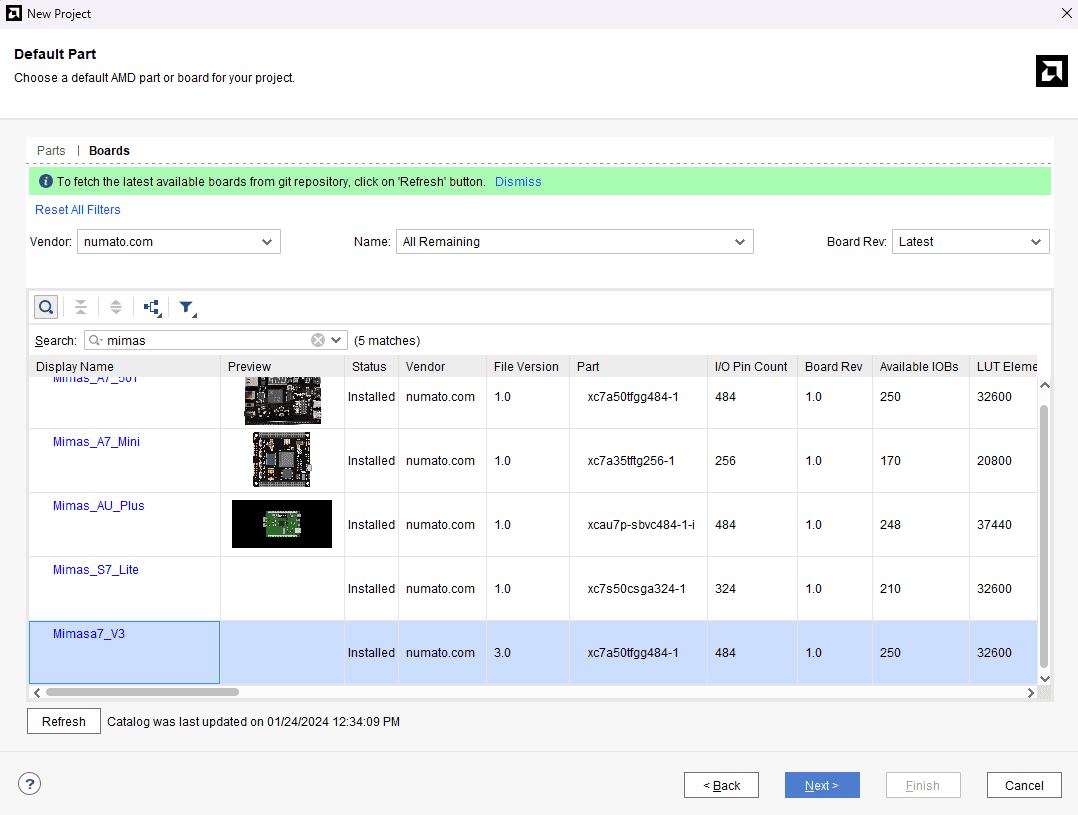Switch to the Parts tab
The height and width of the screenshot is (815, 1078).
[51, 151]
